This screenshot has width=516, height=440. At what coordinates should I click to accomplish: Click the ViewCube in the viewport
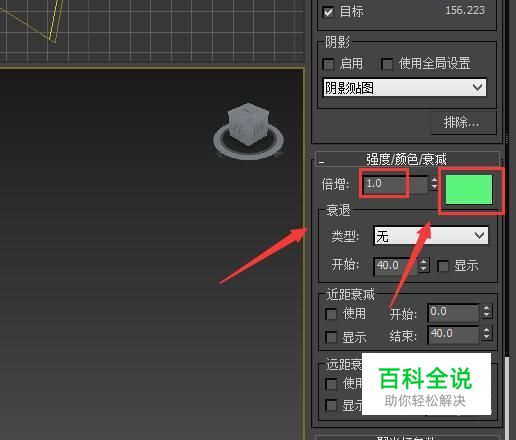coord(248,131)
